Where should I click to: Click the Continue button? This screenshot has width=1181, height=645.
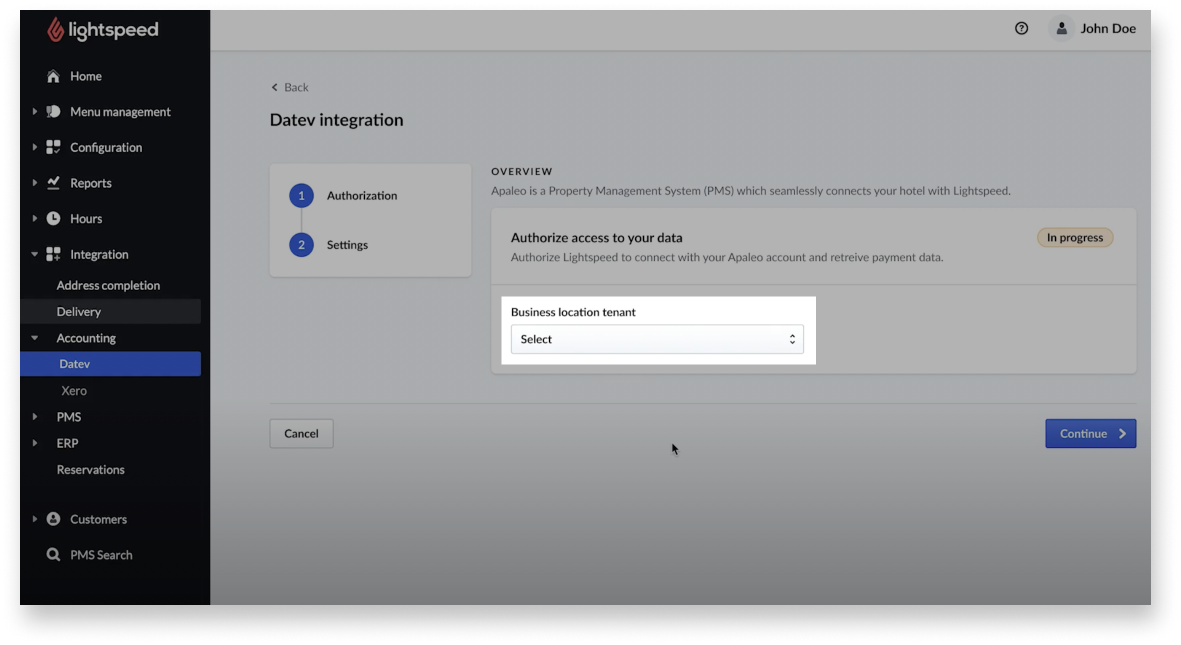click(1091, 433)
